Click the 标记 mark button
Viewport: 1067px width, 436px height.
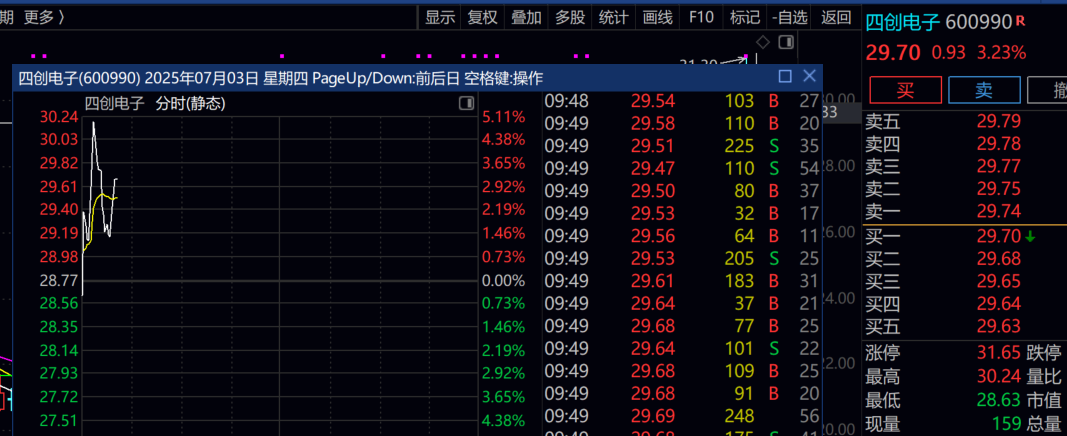coord(744,18)
